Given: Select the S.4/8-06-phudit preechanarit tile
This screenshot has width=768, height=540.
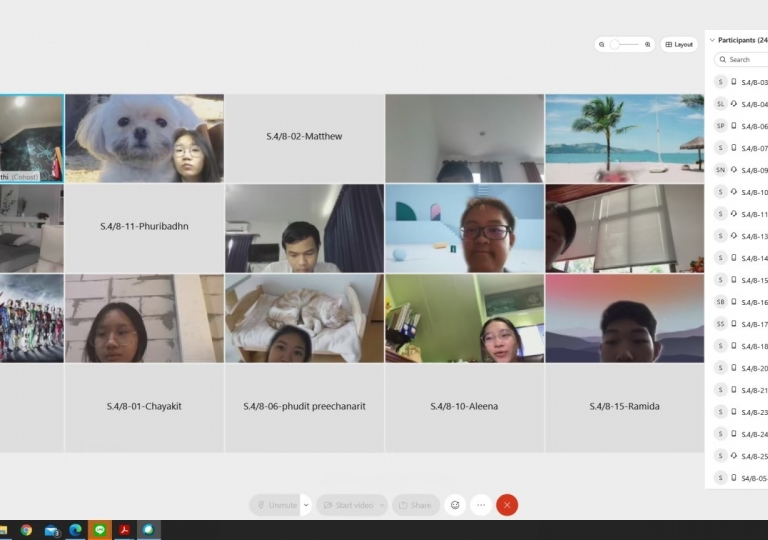Looking at the screenshot, I should tap(304, 408).
